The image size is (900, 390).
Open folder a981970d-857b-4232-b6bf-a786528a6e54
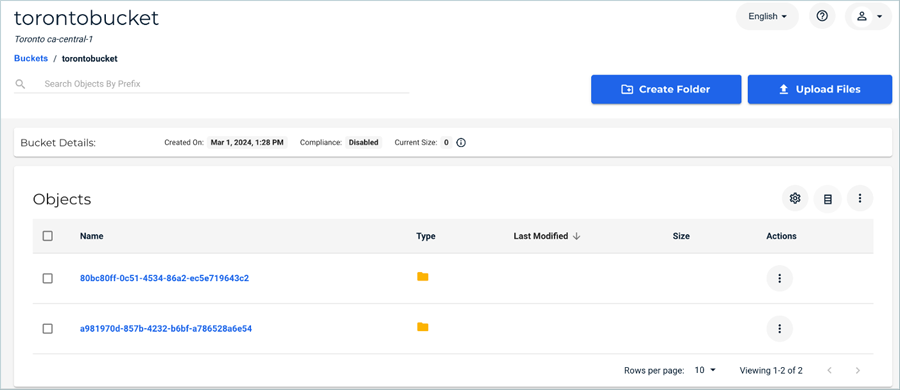pos(166,329)
